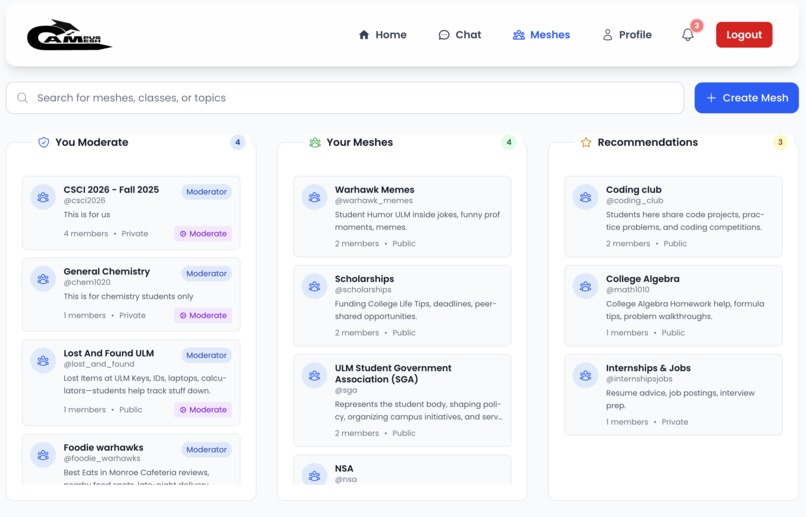The height and width of the screenshot is (517, 806).
Task: Click the Create Mesh button
Action: [x=746, y=98]
